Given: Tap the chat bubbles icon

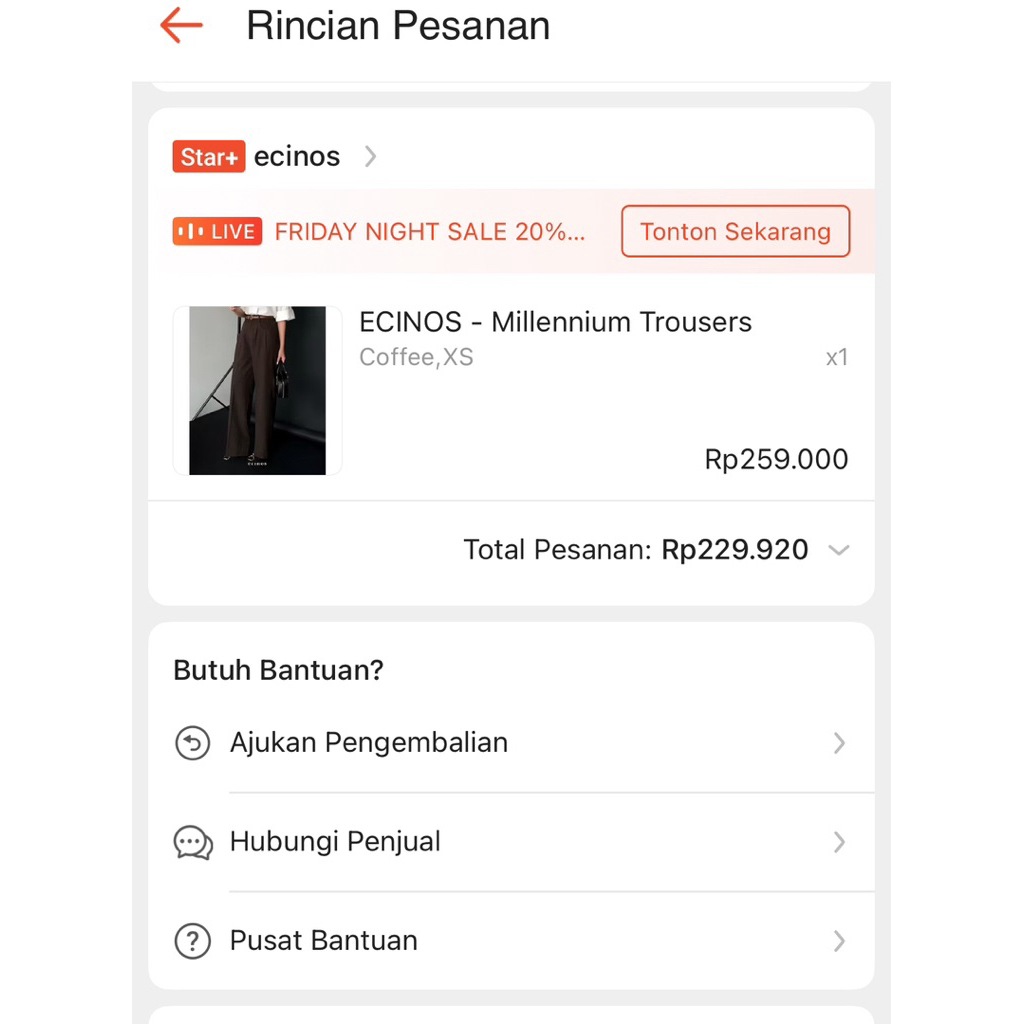Looking at the screenshot, I should (x=193, y=842).
